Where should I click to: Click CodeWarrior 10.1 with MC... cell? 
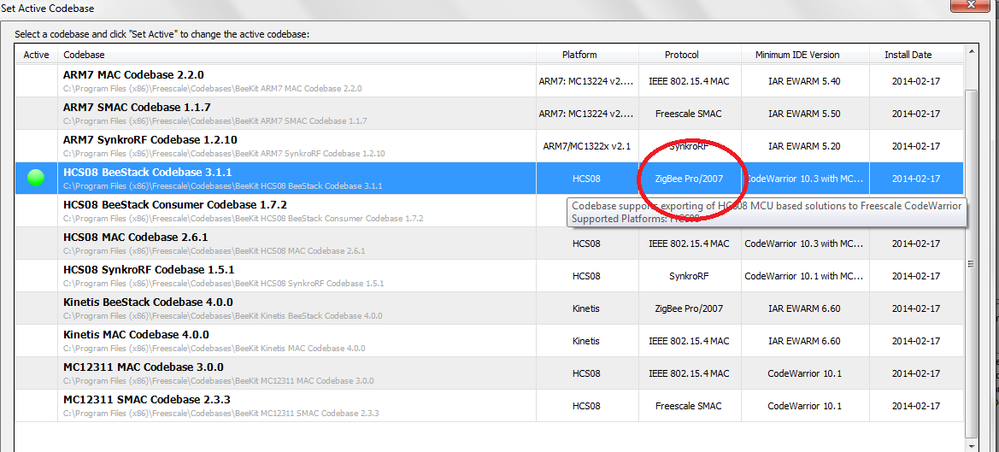804,277
